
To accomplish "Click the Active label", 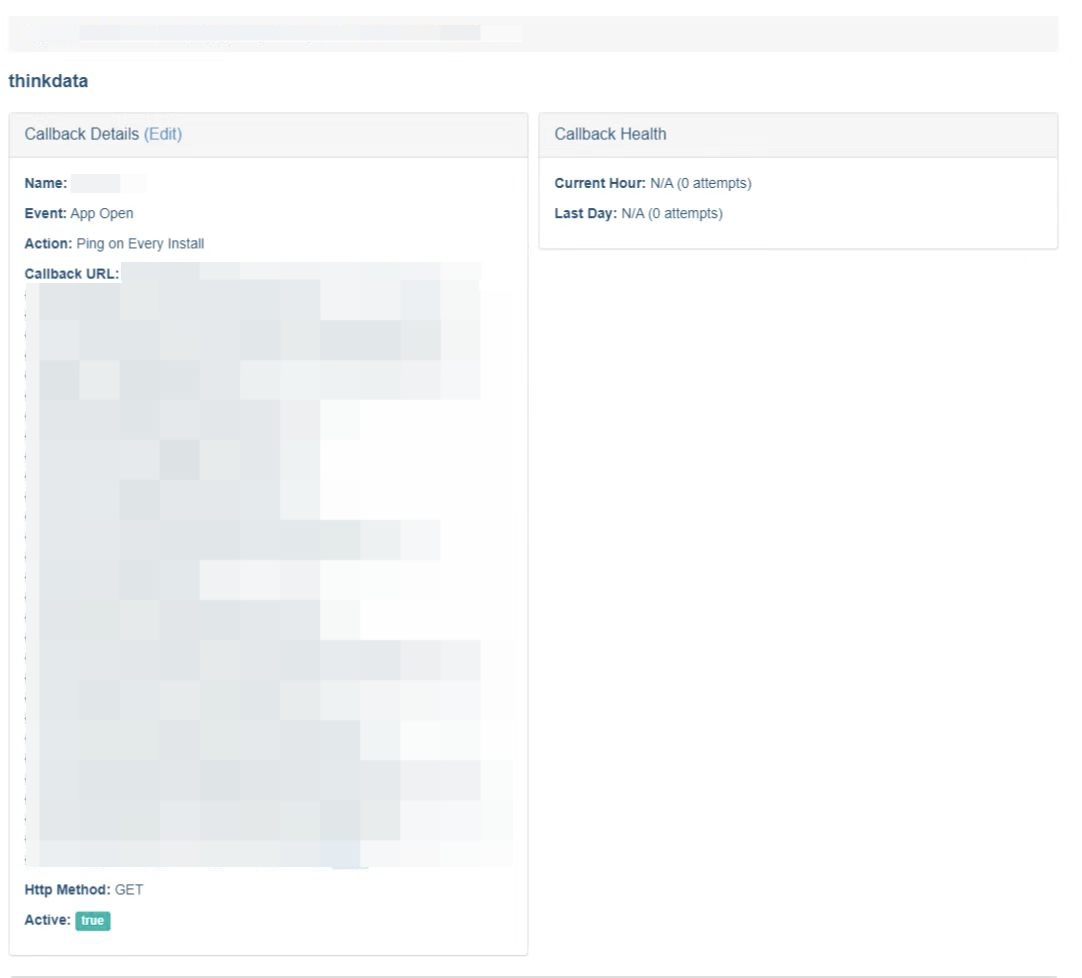I will click(x=47, y=920).
